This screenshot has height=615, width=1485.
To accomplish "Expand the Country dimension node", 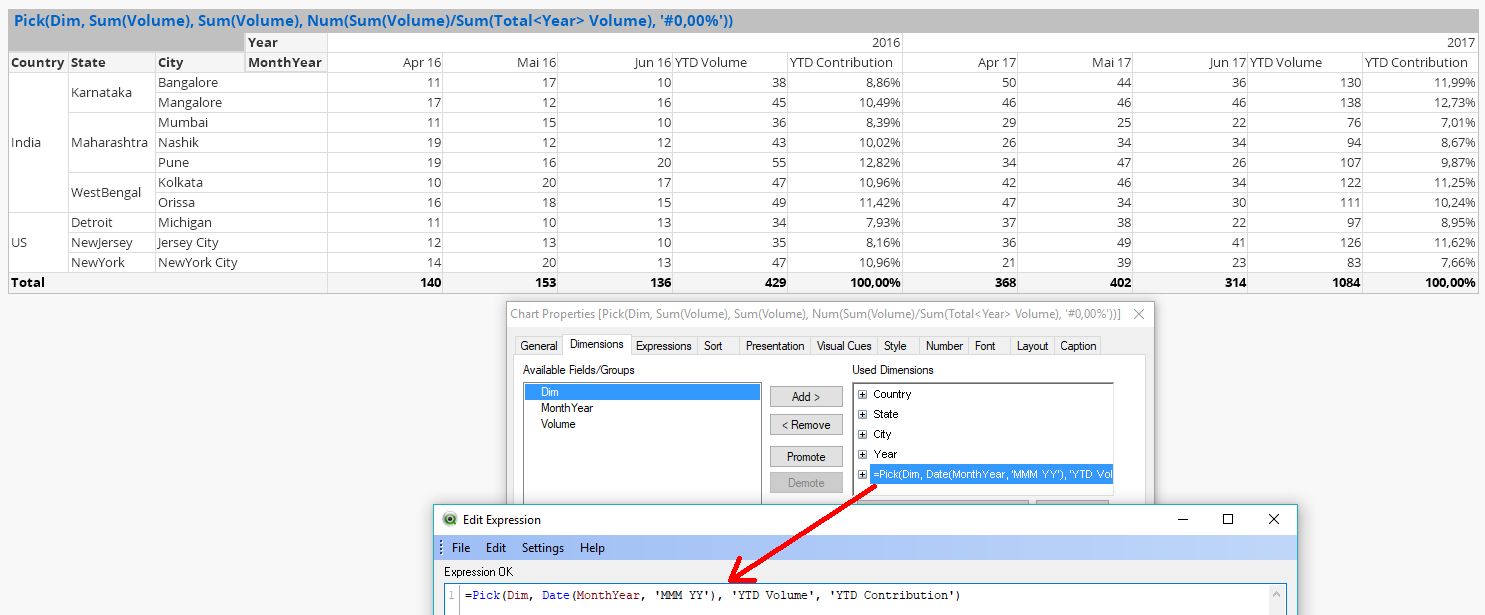I will 862,394.
